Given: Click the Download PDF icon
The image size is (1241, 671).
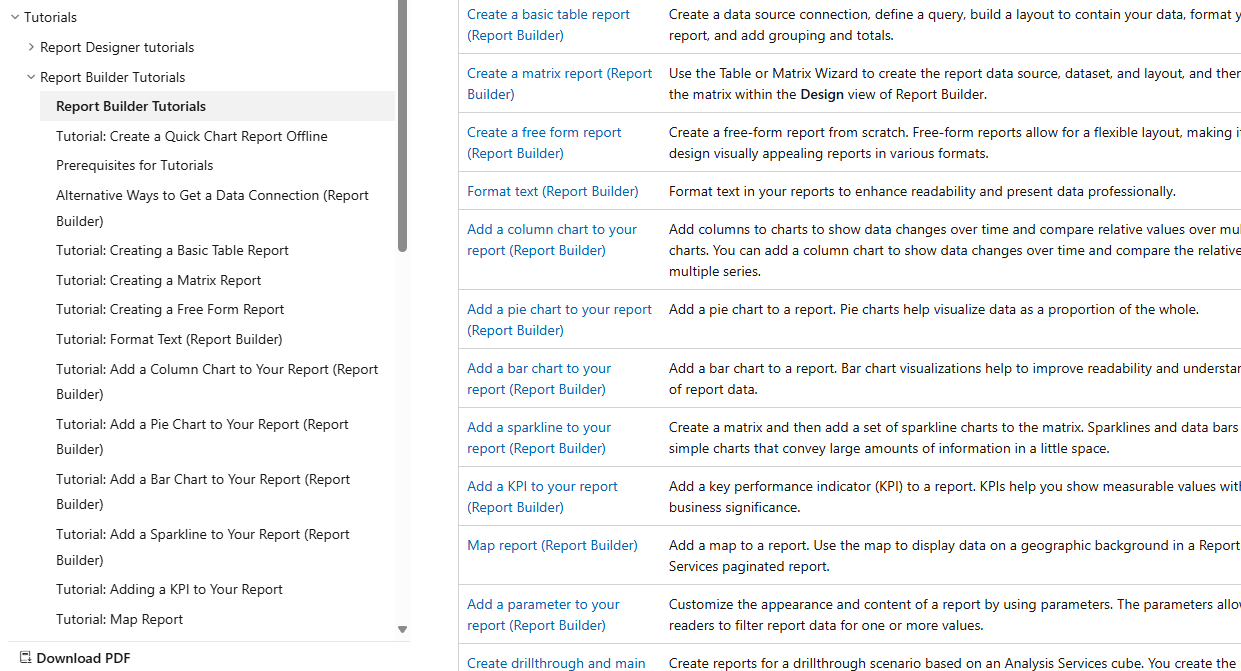Looking at the screenshot, I should point(26,658).
